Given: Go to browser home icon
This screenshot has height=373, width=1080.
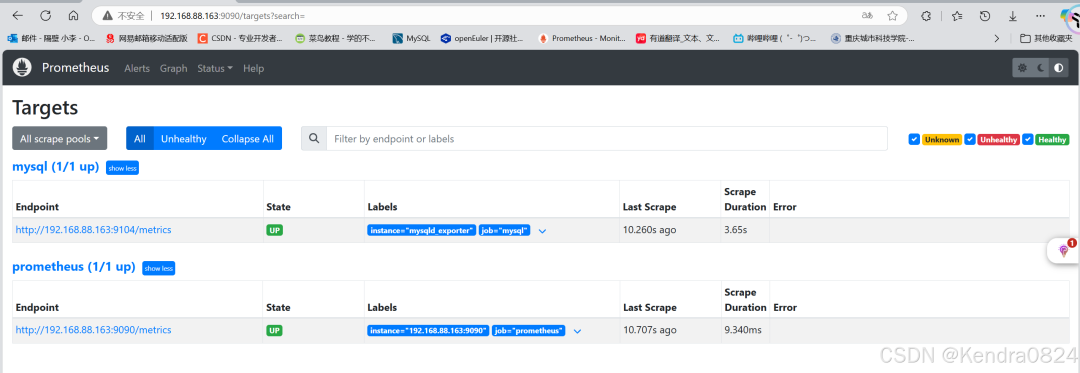Looking at the screenshot, I should coord(74,15).
